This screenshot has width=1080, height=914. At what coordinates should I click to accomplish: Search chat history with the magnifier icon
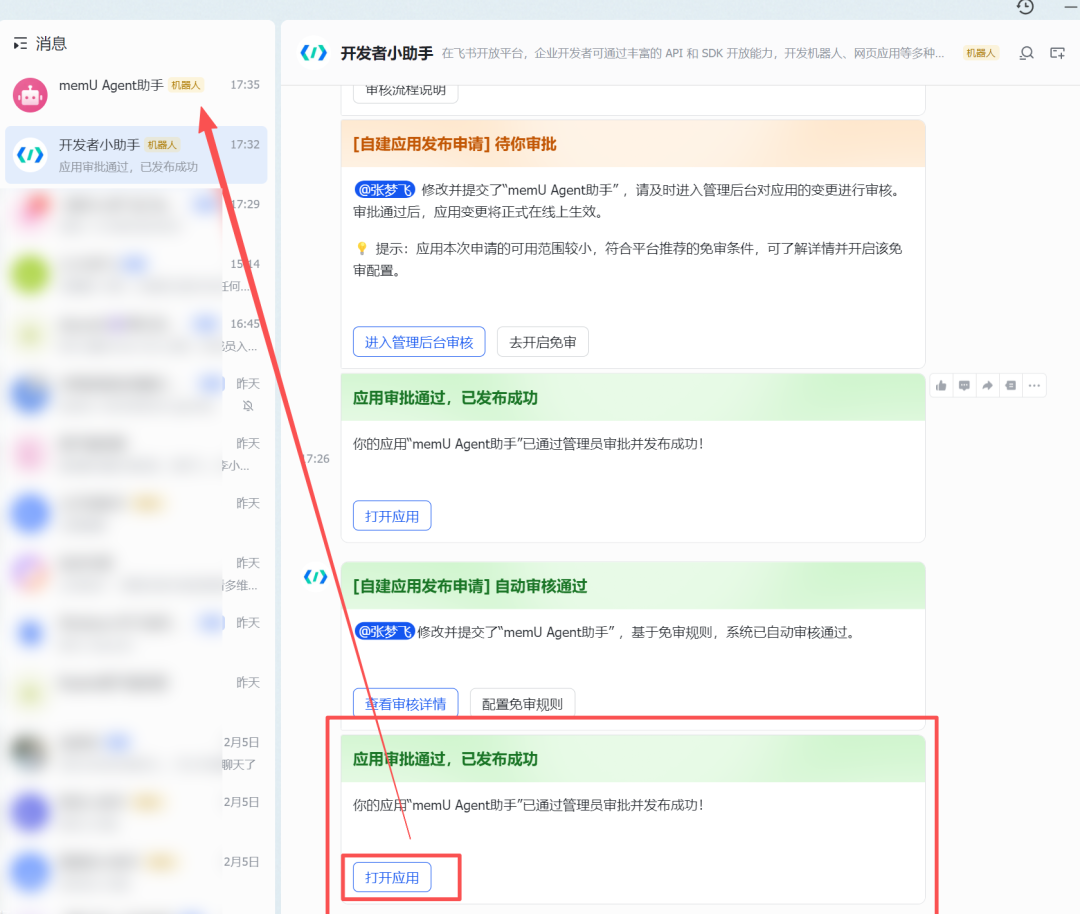(1026, 53)
